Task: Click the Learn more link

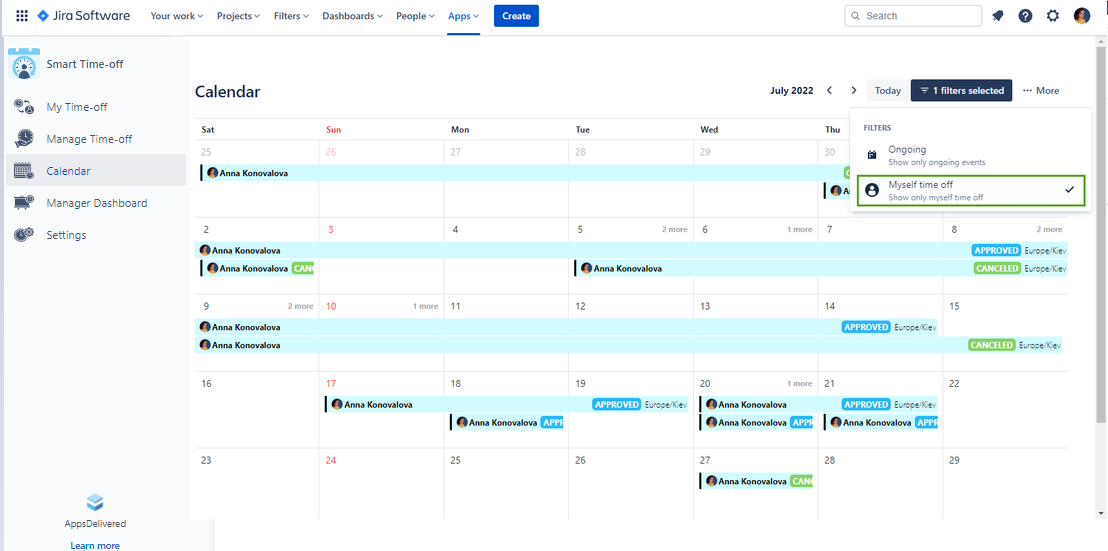Action: click(95, 545)
